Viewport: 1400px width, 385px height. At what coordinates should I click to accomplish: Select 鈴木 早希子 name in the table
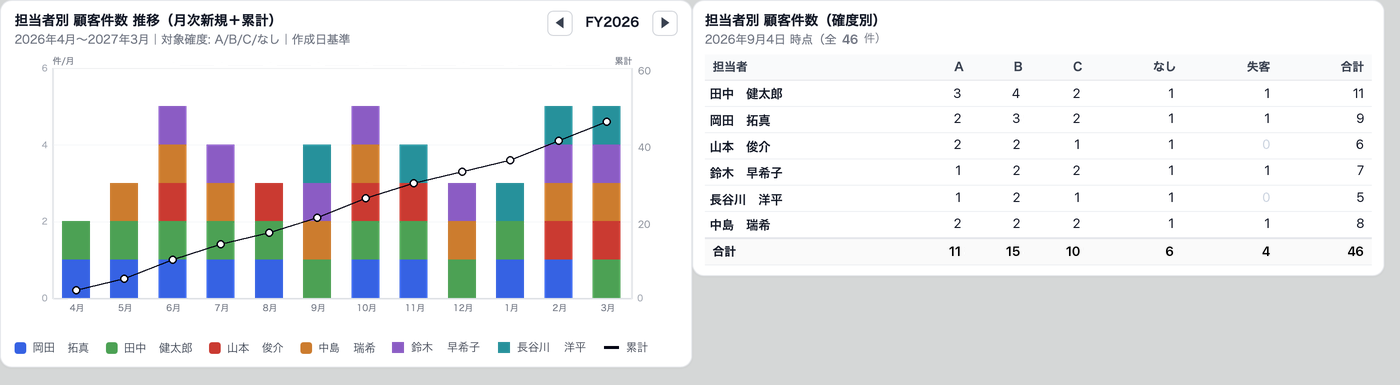click(746, 173)
